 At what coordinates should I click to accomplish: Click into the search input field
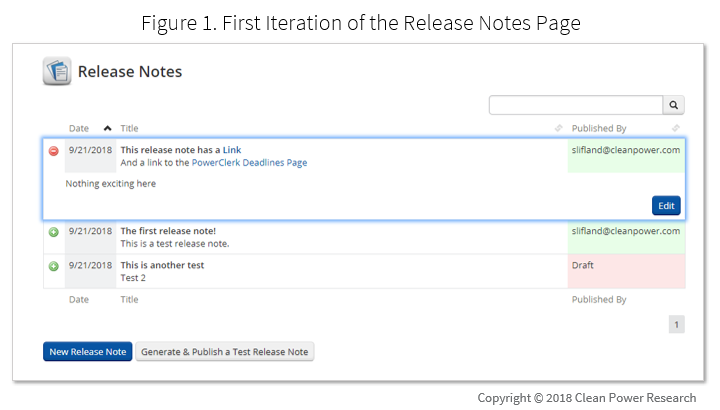(576, 105)
